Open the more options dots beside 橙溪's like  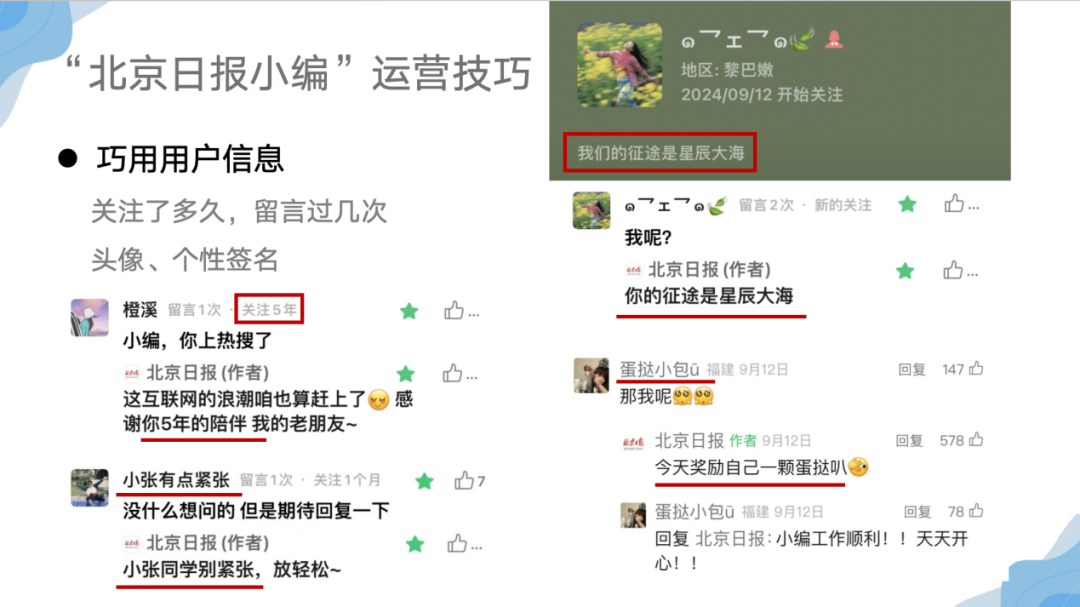pyautogui.click(x=474, y=315)
